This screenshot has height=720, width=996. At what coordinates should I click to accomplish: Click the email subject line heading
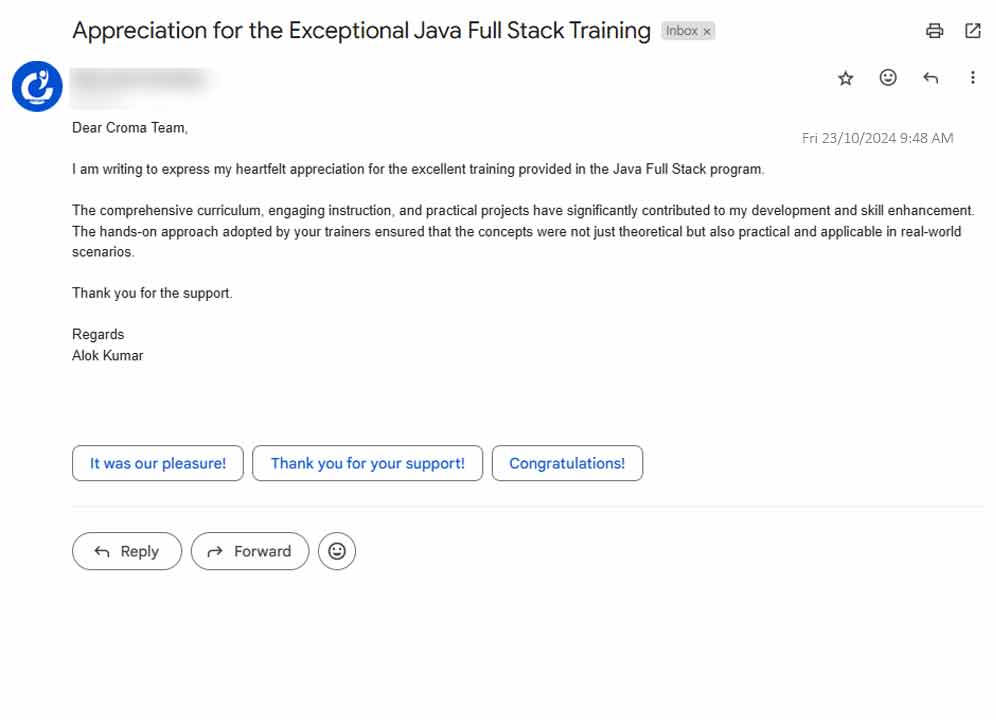pos(361,31)
